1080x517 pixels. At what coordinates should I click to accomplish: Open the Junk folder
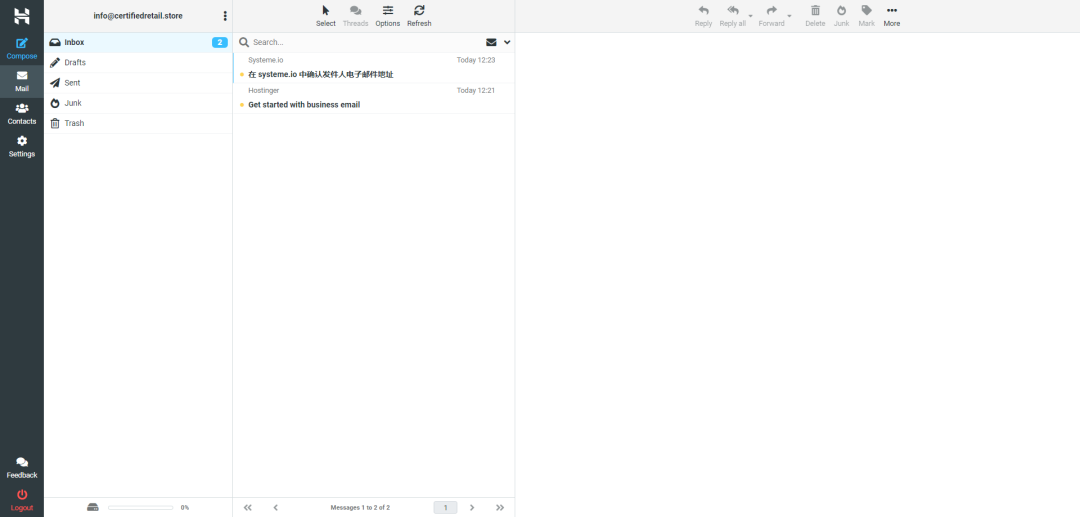[x=138, y=103]
